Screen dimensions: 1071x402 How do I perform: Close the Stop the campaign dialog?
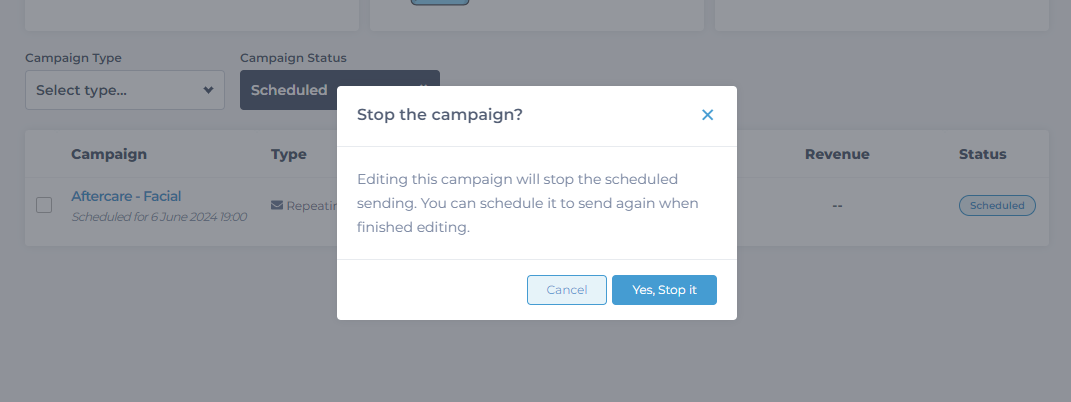pos(707,115)
